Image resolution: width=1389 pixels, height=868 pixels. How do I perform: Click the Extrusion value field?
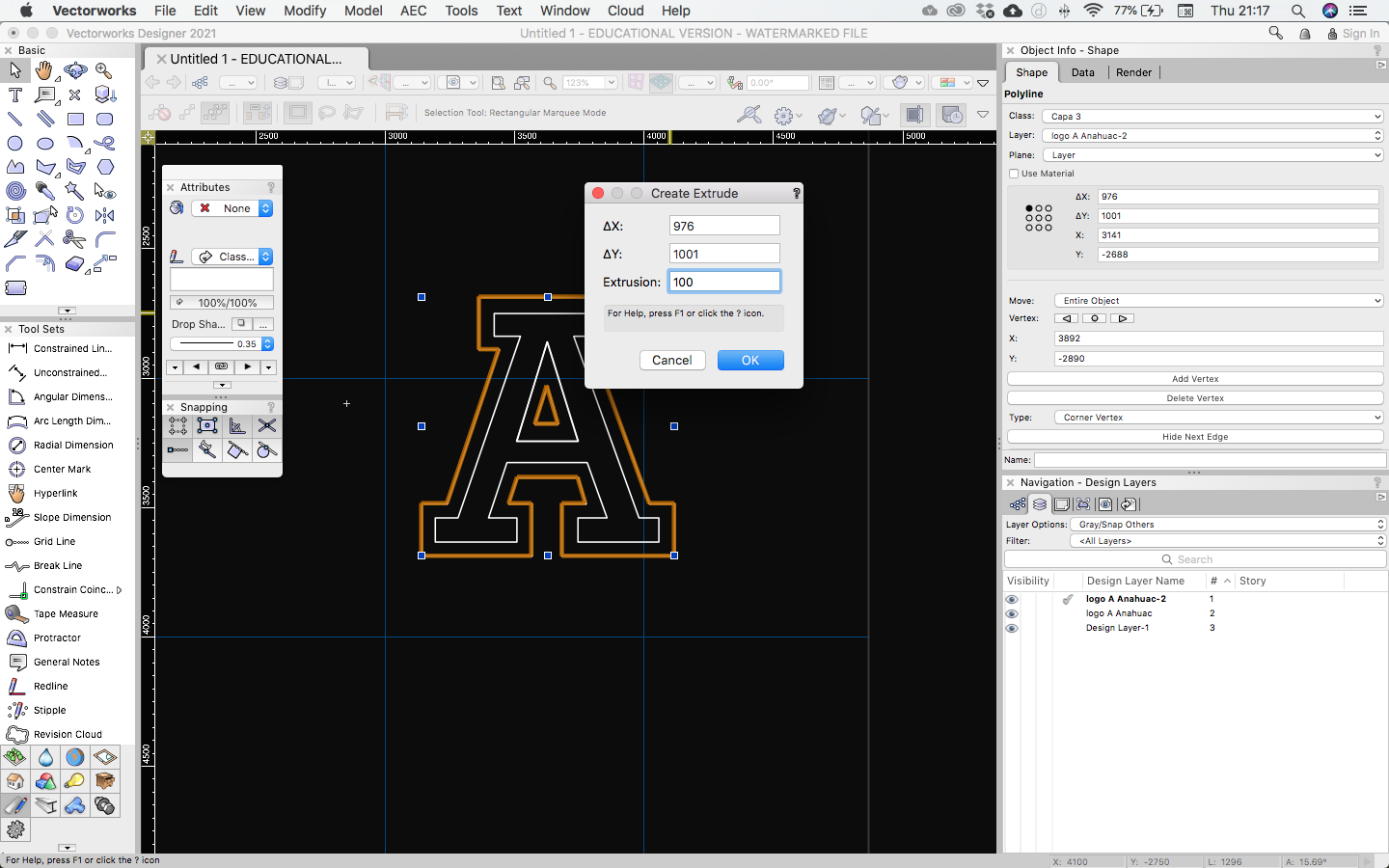723,282
